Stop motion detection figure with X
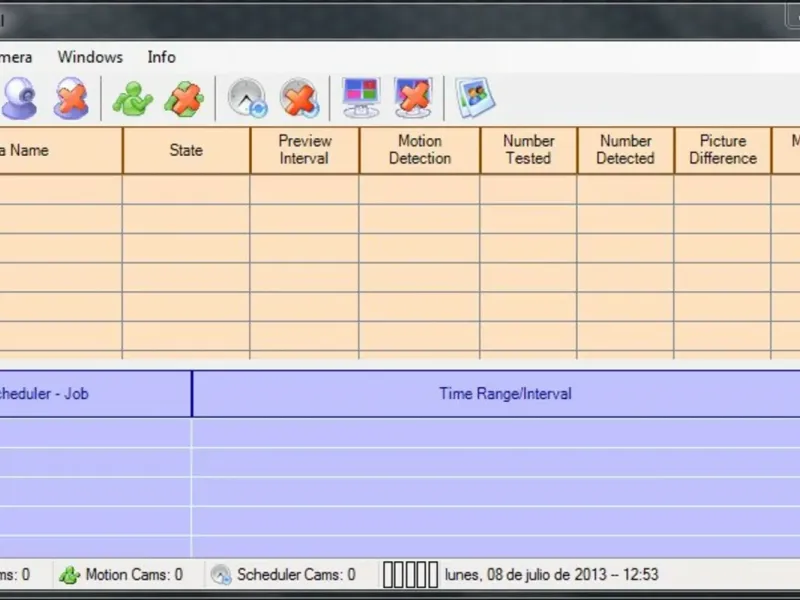This screenshot has width=800, height=600. (x=184, y=98)
